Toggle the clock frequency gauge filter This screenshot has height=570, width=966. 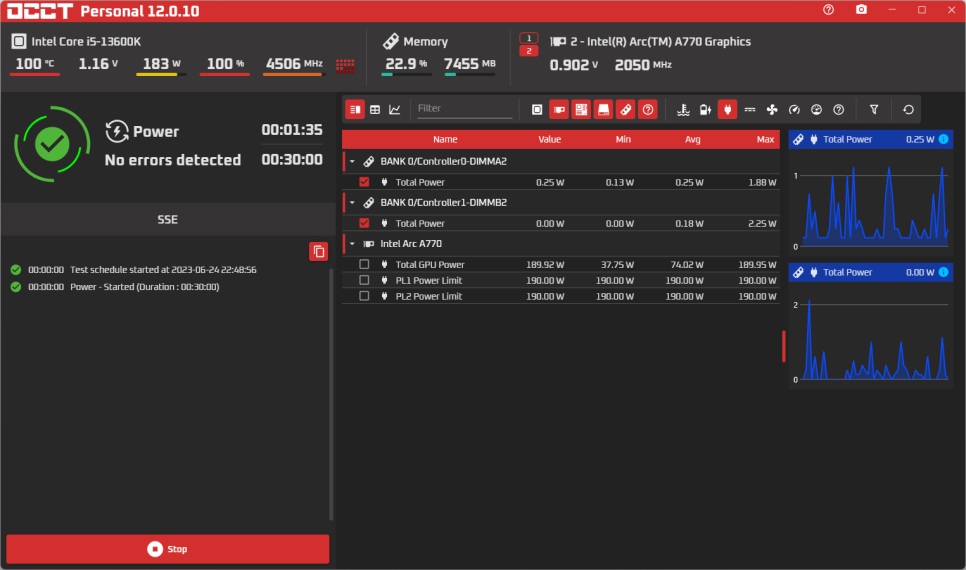pos(794,110)
